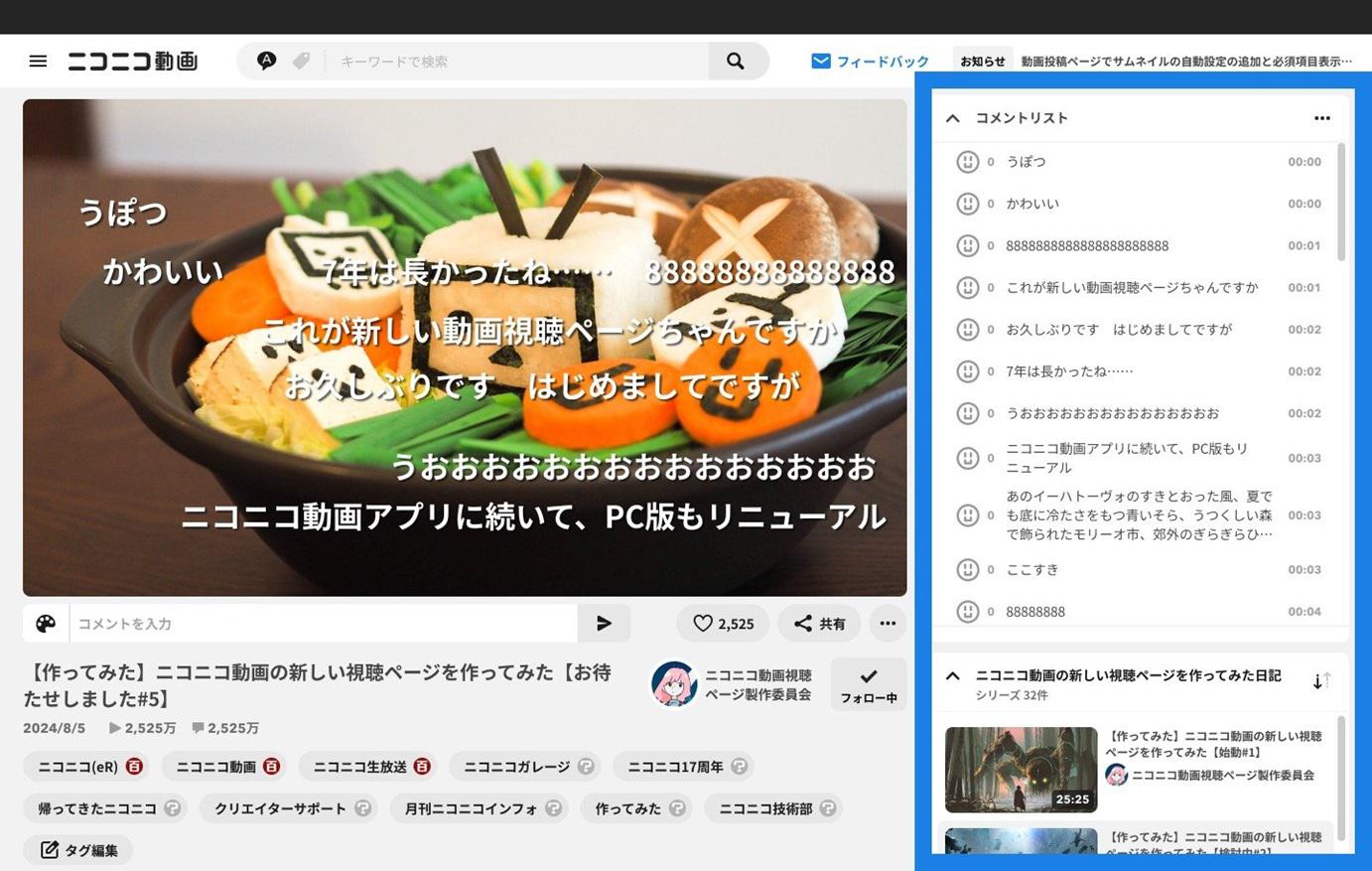Screen dimensions: 1372x871
Task: Click the magnifier search button
Action: [x=736, y=62]
